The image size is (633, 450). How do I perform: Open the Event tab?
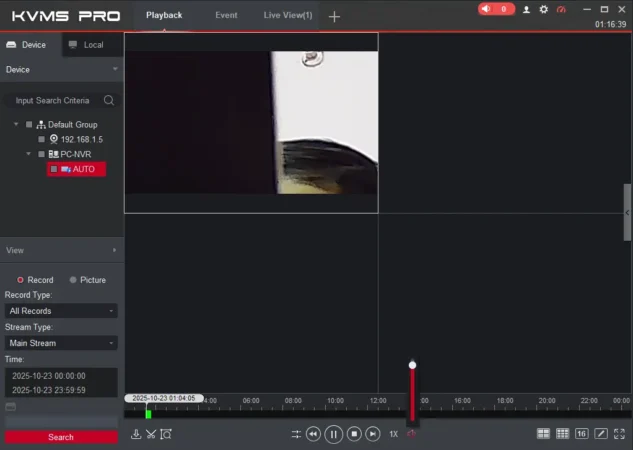226,15
